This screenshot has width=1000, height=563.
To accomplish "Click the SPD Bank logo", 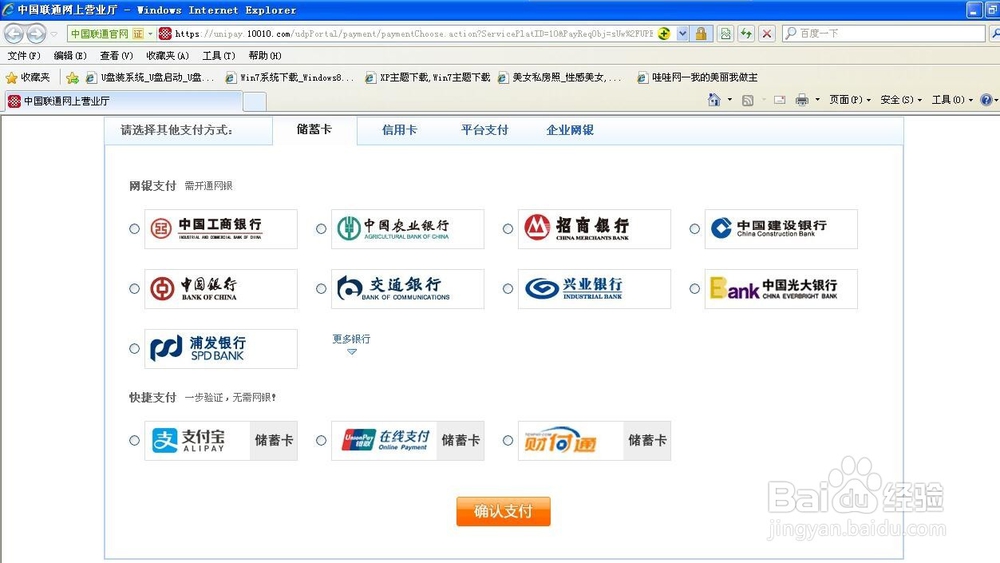I will [x=221, y=349].
